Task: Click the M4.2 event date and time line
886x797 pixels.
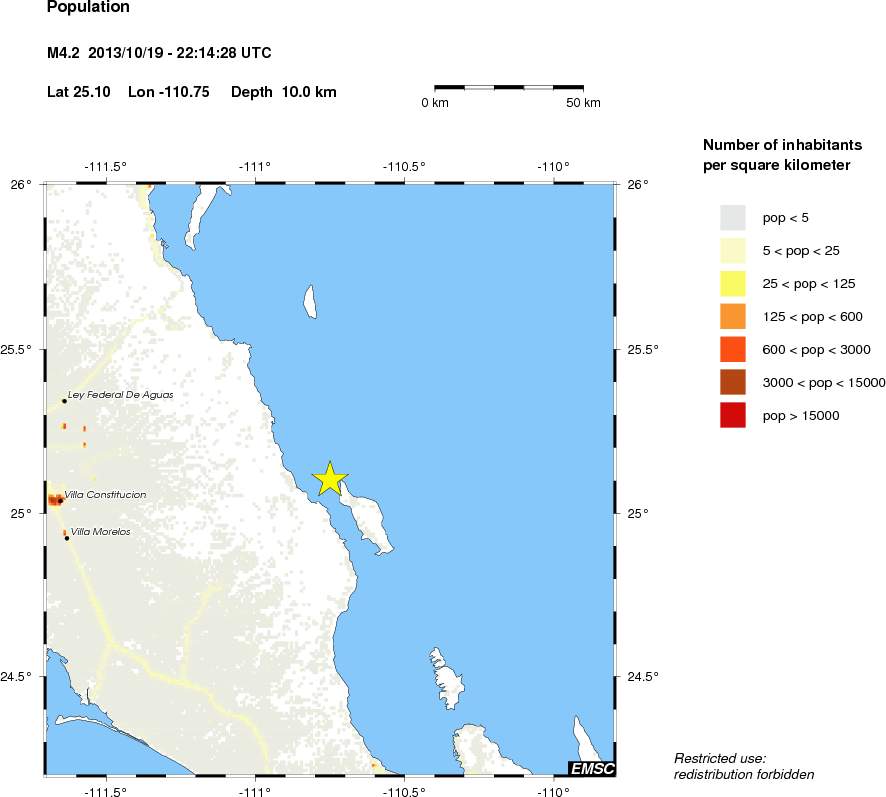Action: pyautogui.click(x=160, y=53)
